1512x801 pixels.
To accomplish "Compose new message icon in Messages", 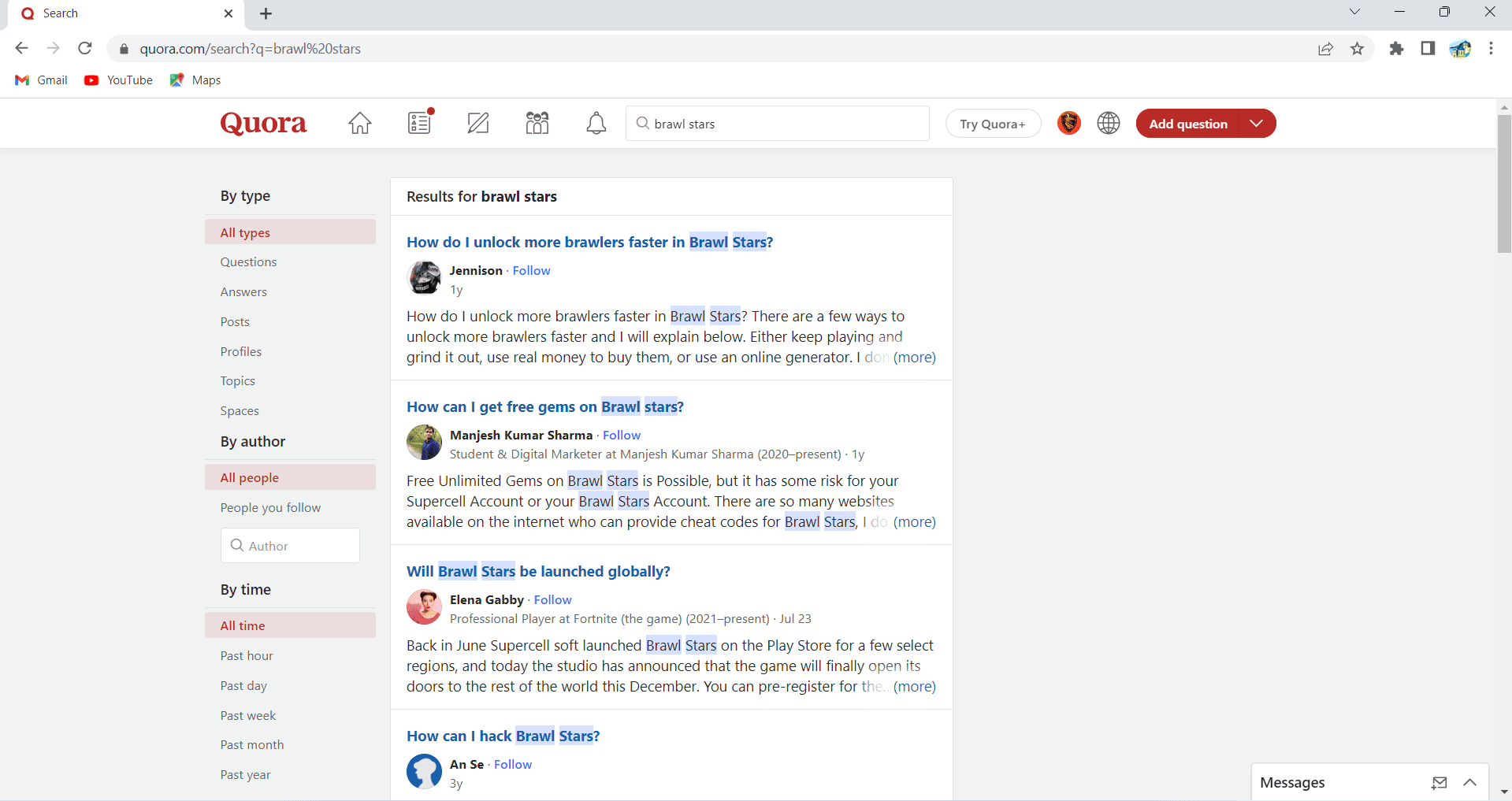I will pyautogui.click(x=1440, y=783).
